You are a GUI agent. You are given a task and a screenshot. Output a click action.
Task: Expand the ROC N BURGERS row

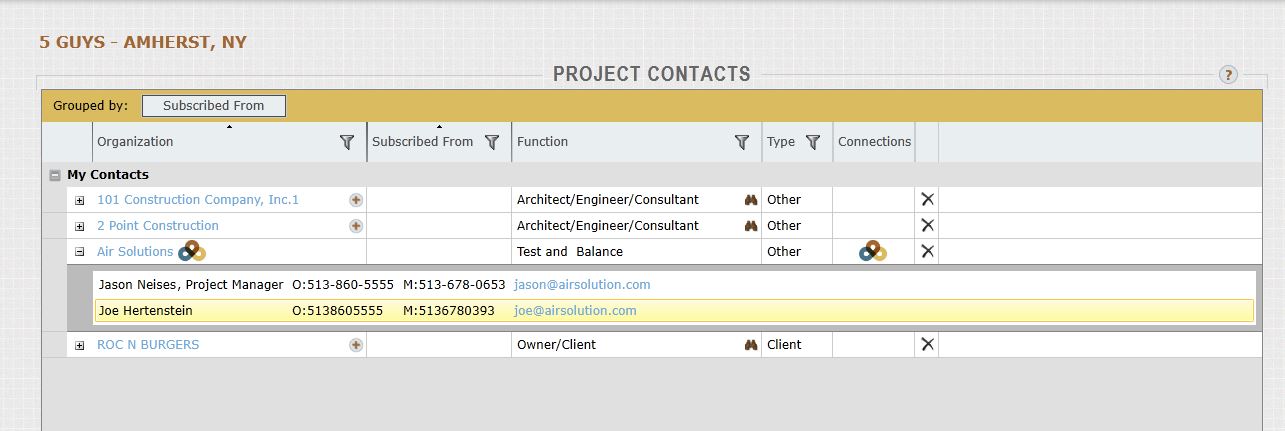point(80,345)
